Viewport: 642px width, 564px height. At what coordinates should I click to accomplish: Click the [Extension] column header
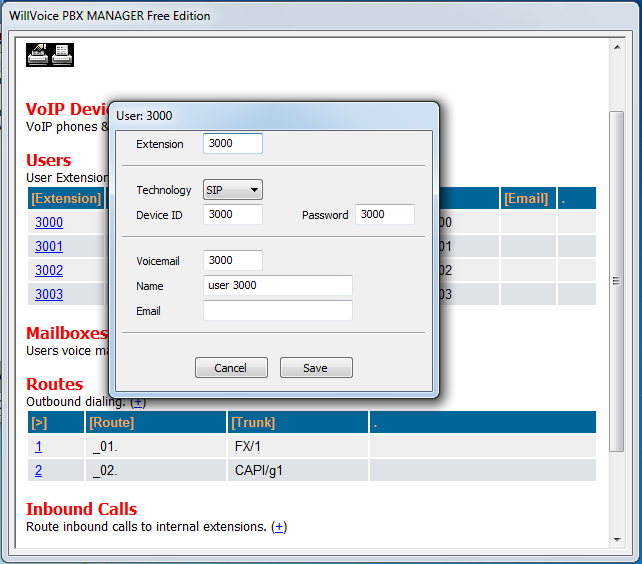[66, 199]
